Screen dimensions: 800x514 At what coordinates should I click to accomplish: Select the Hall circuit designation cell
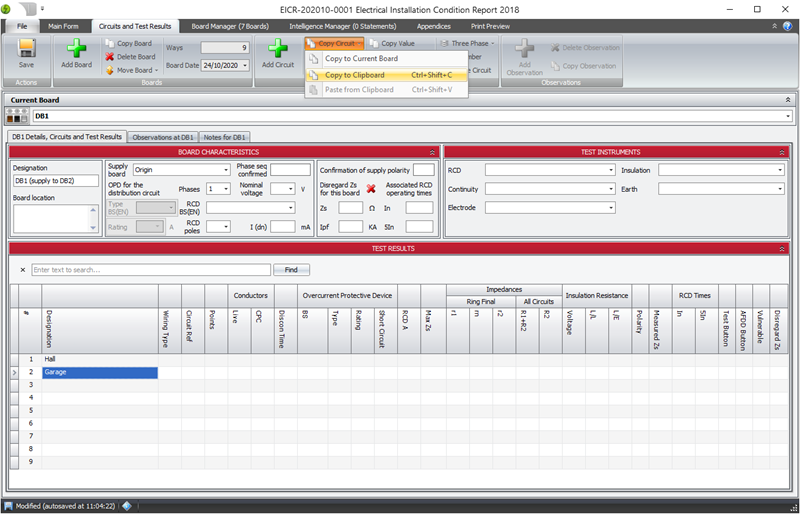point(100,359)
